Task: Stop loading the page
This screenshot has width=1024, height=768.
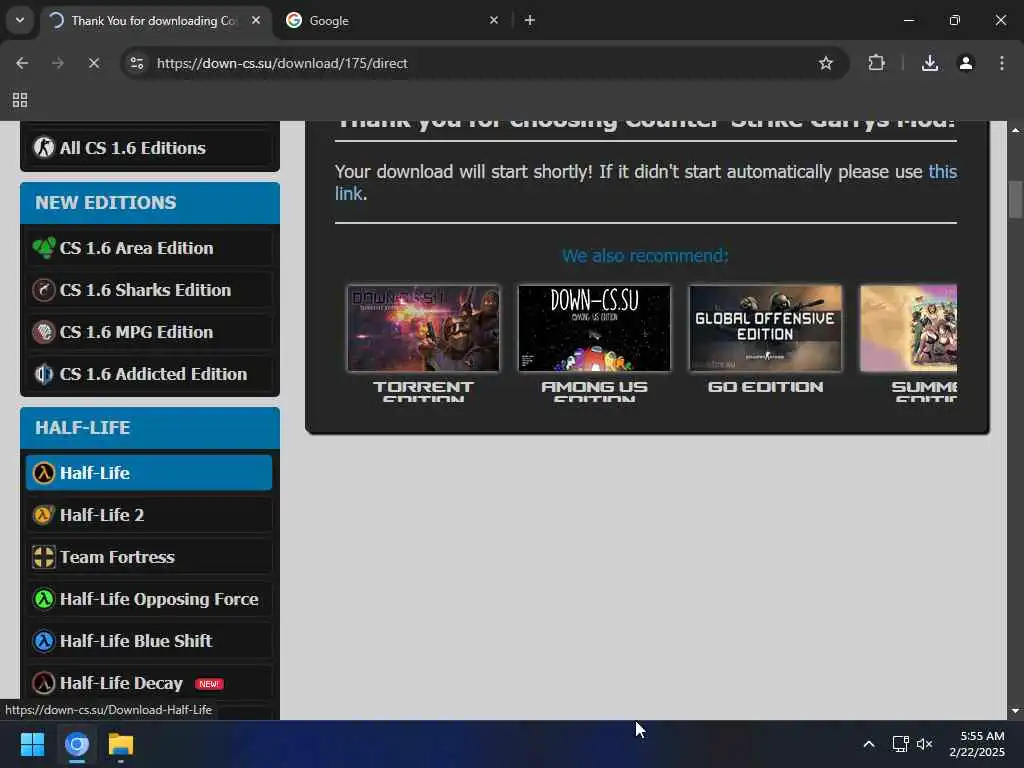Action: click(93, 63)
